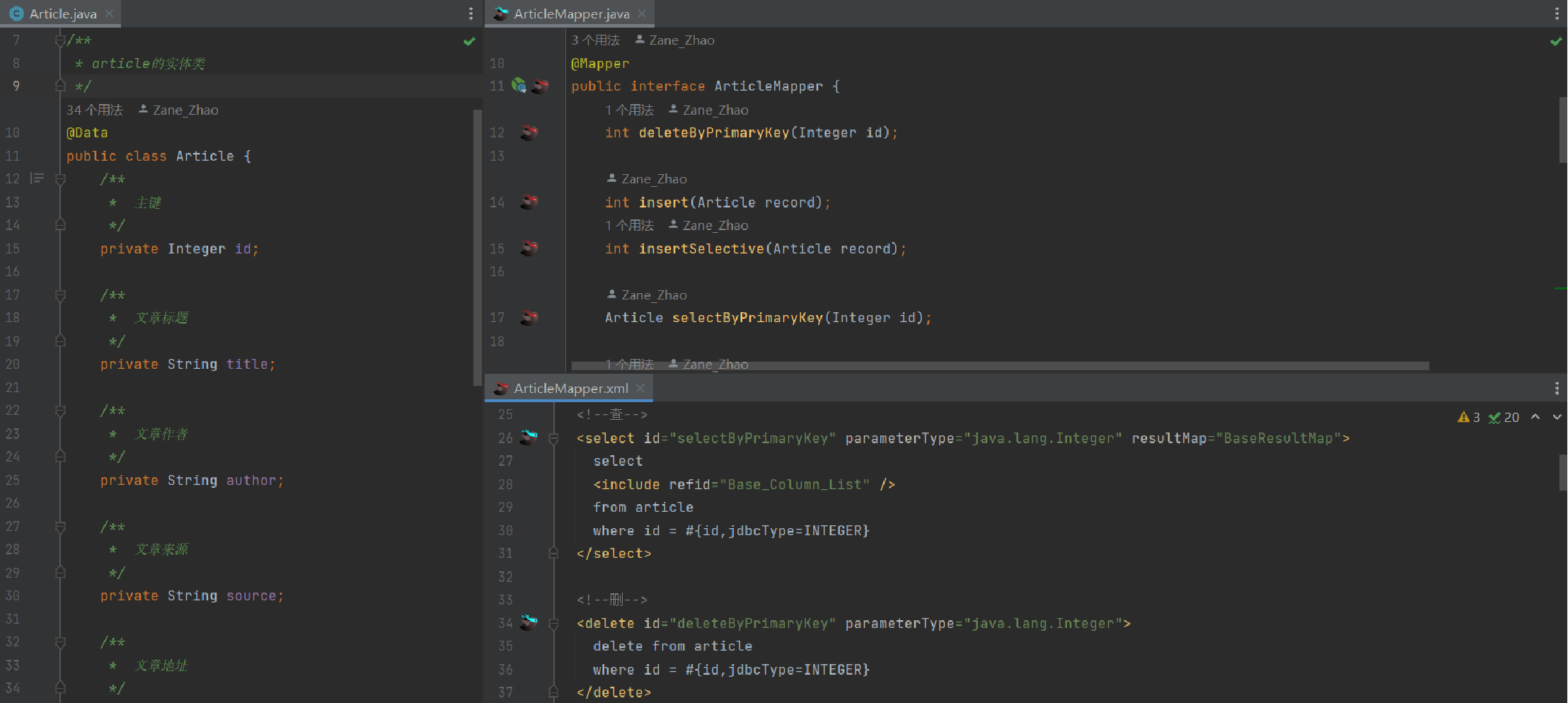Viewport: 1568px width, 703px height.
Task: Click the mapper navigation icon on XML line 26
Action: [x=529, y=438]
